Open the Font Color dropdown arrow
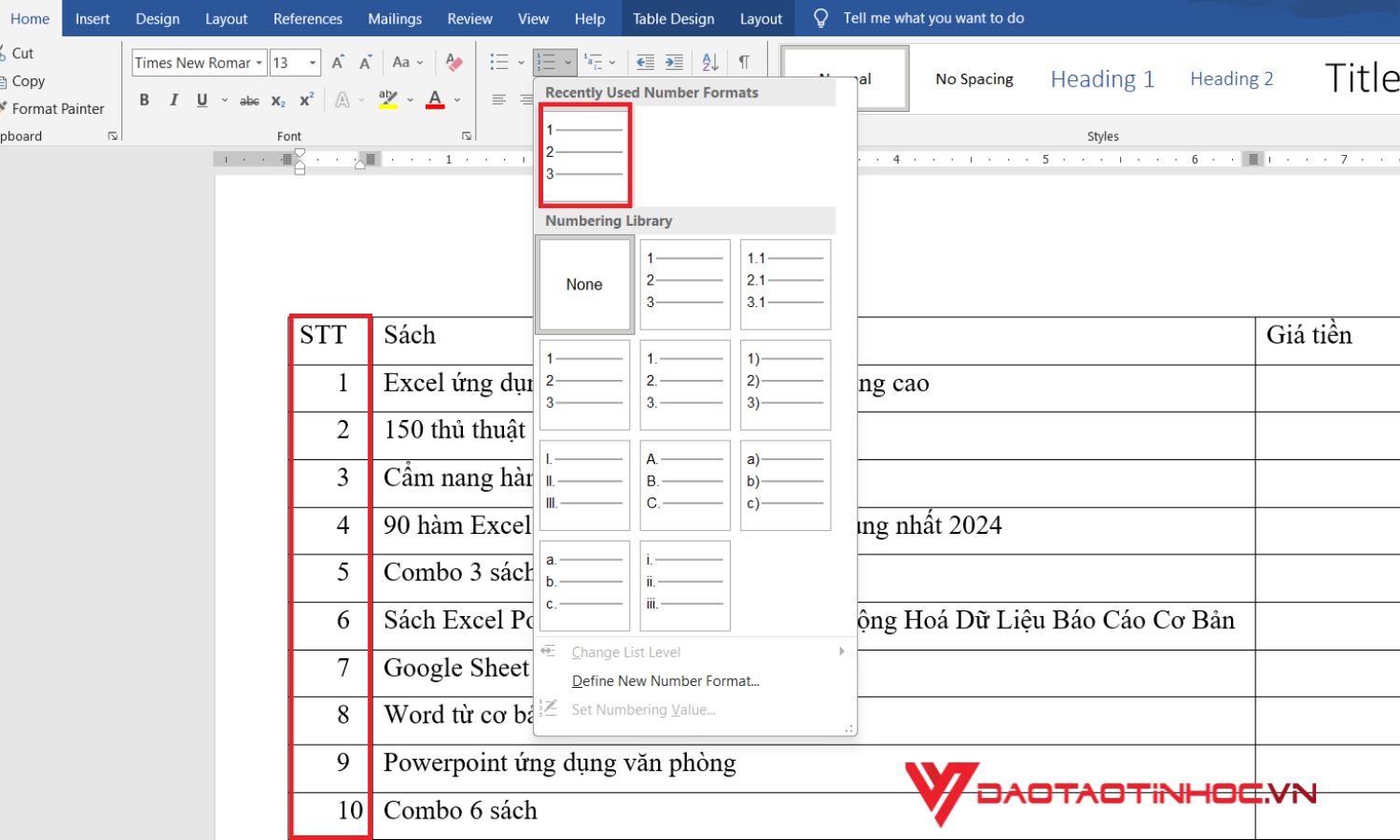This screenshot has height=840, width=1400. click(456, 99)
